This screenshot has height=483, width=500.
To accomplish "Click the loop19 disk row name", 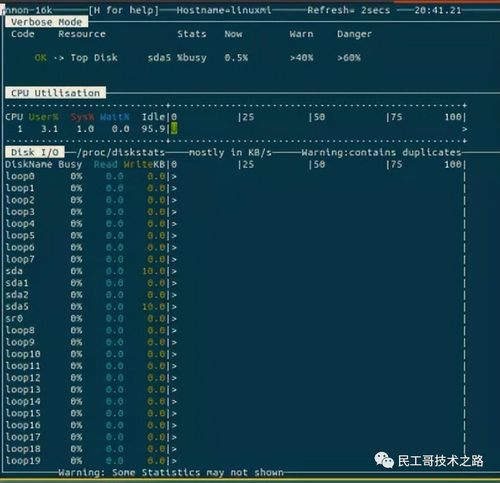I will [x=23, y=461].
